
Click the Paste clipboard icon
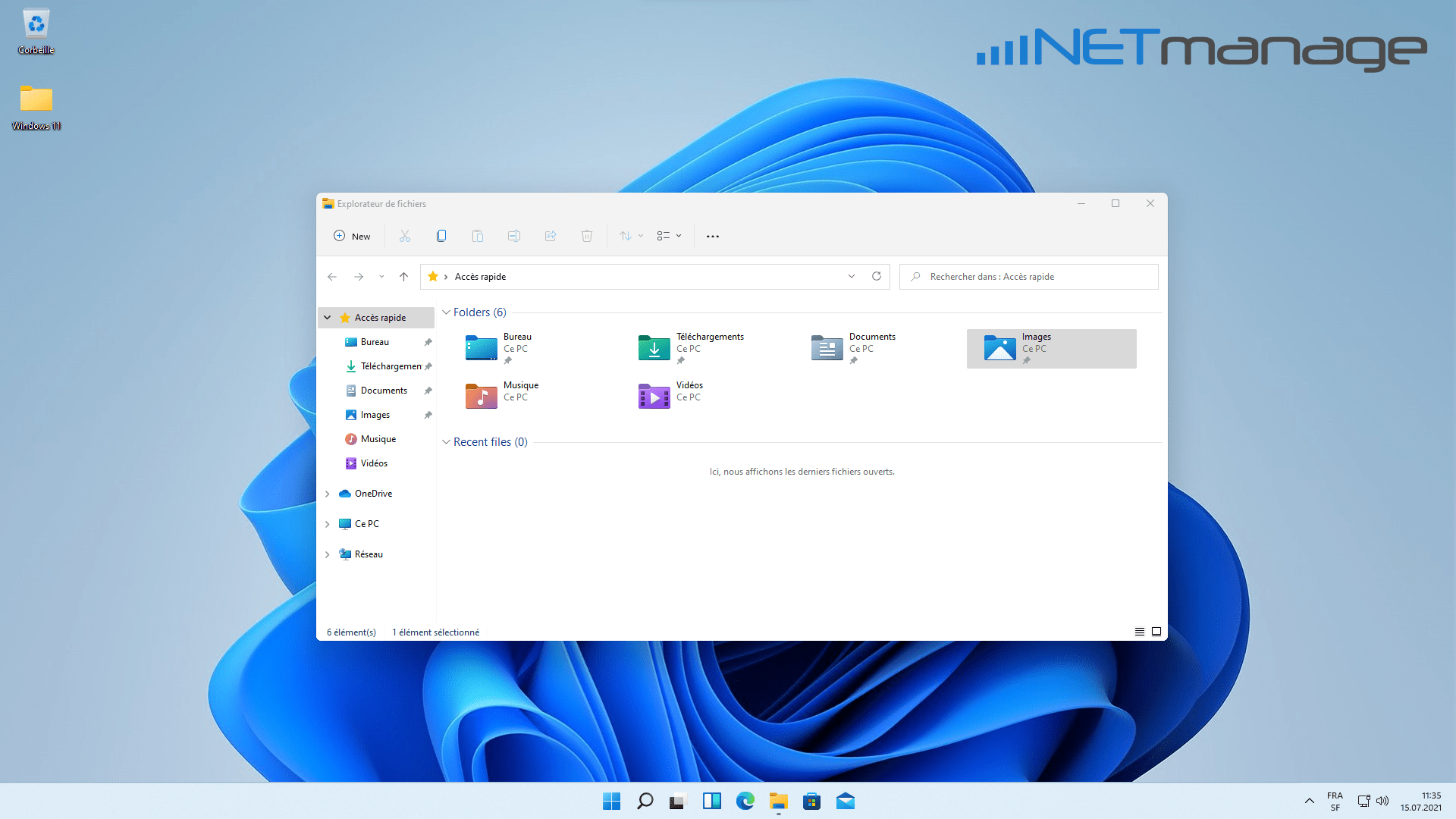pyautogui.click(x=478, y=236)
